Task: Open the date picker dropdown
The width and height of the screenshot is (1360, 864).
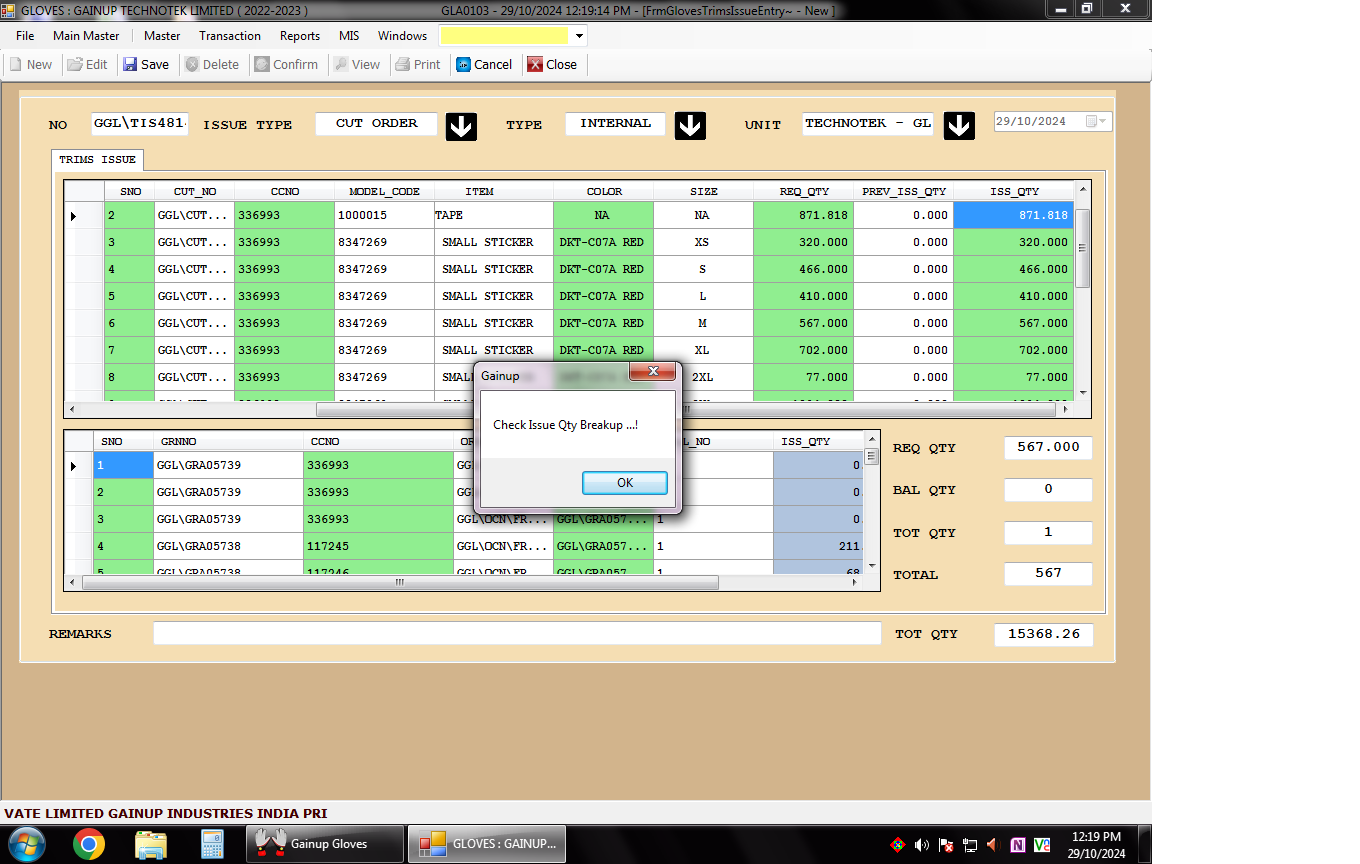Action: [1102, 122]
